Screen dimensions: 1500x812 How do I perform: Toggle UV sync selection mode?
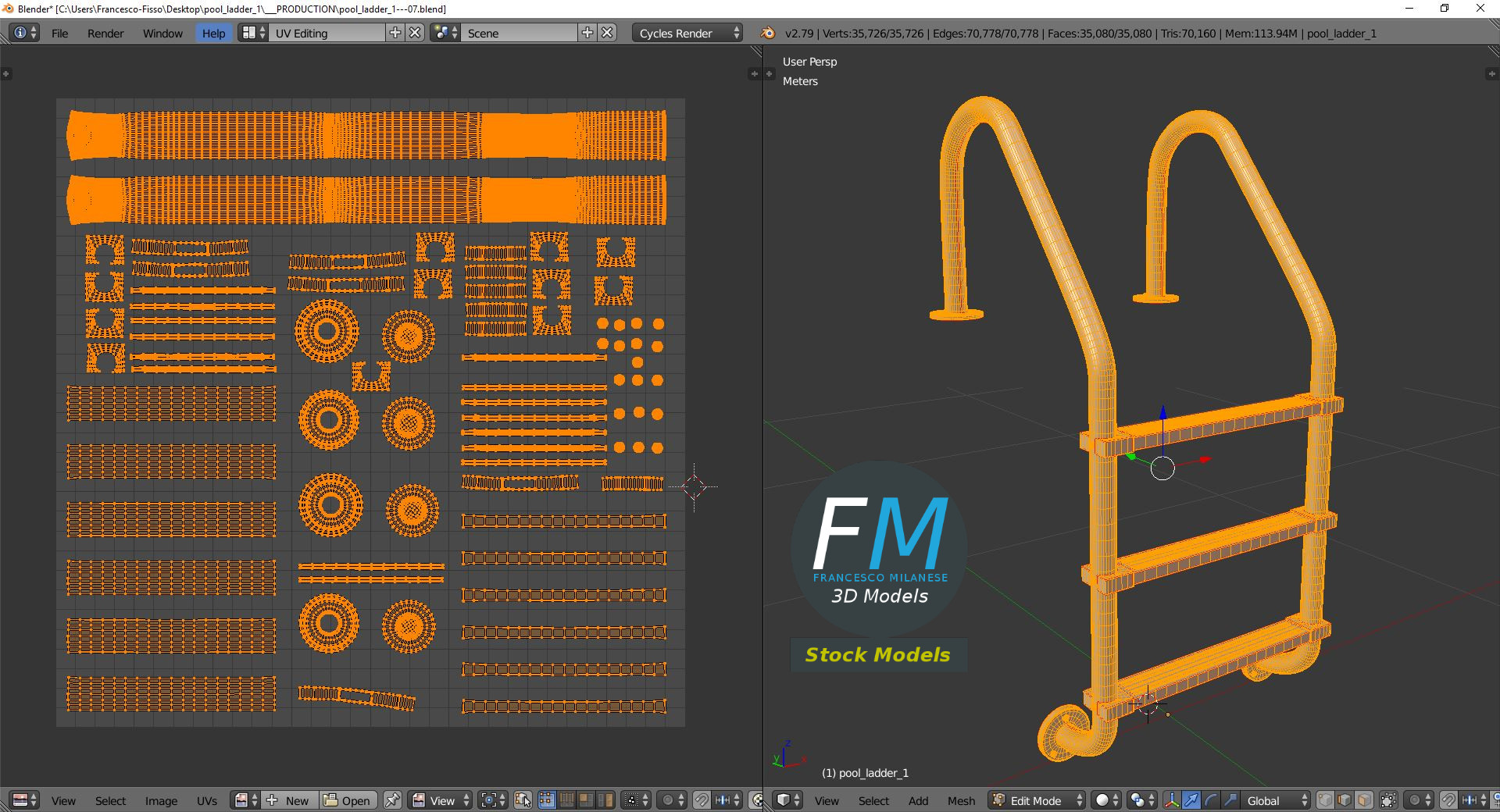click(x=523, y=800)
